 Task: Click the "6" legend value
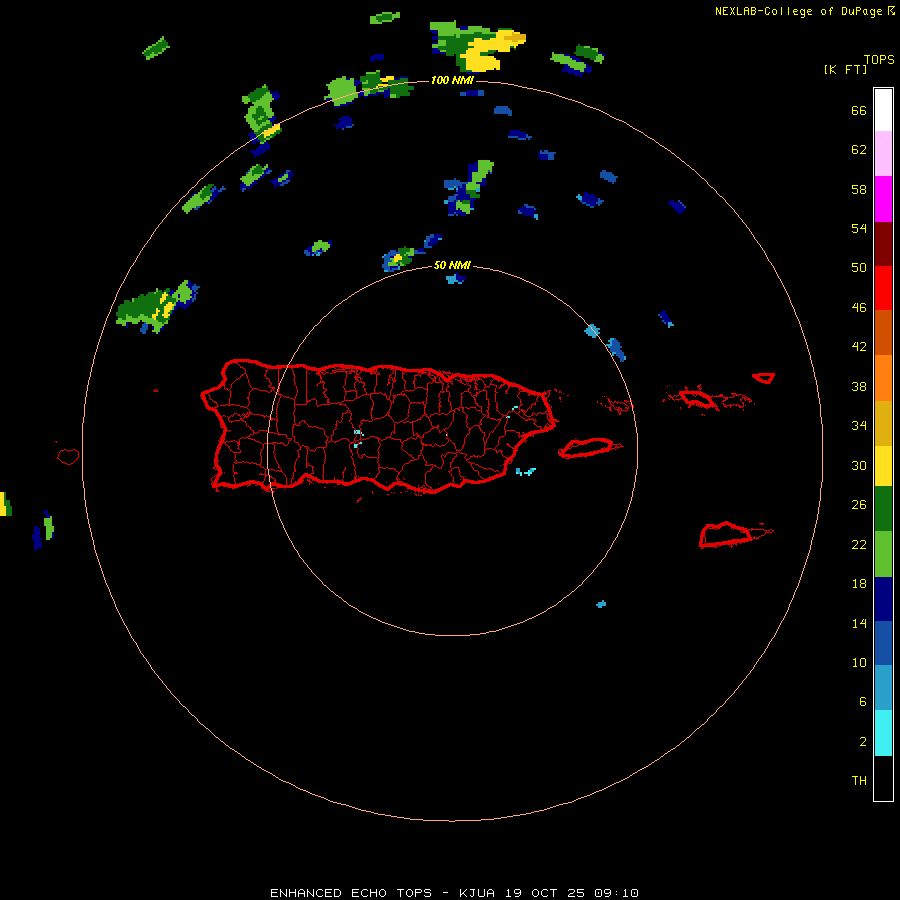863,701
